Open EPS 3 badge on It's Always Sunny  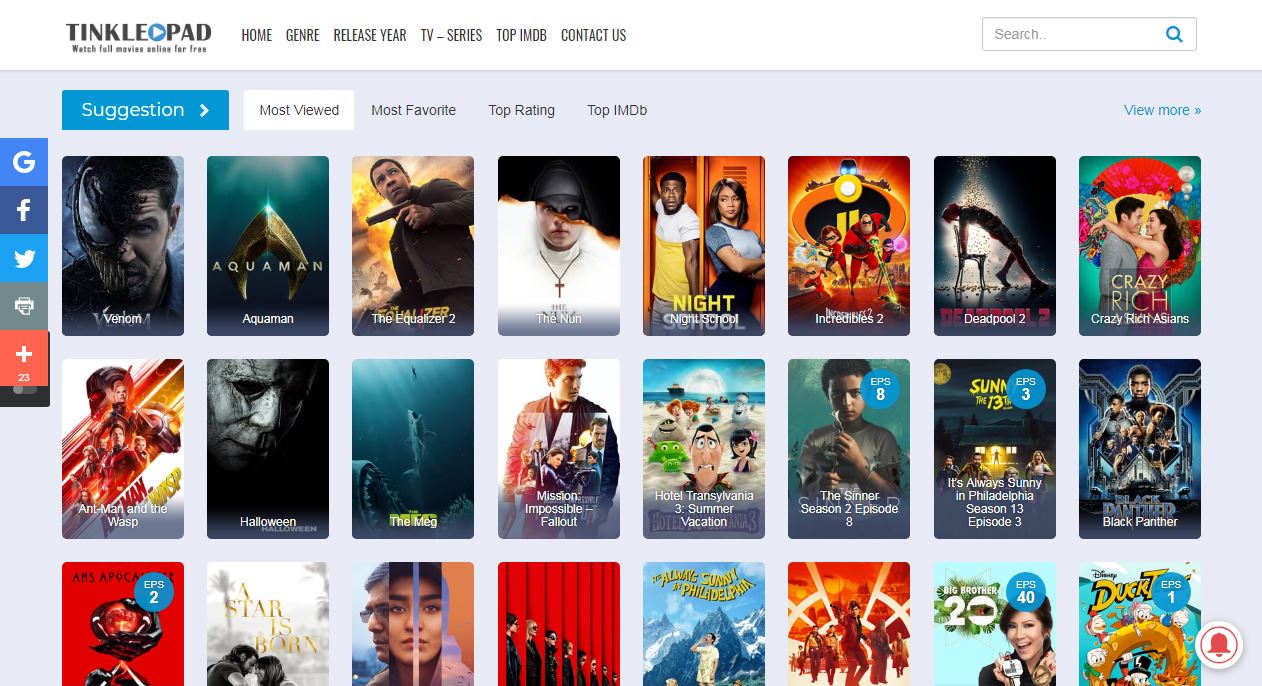coord(1025,388)
